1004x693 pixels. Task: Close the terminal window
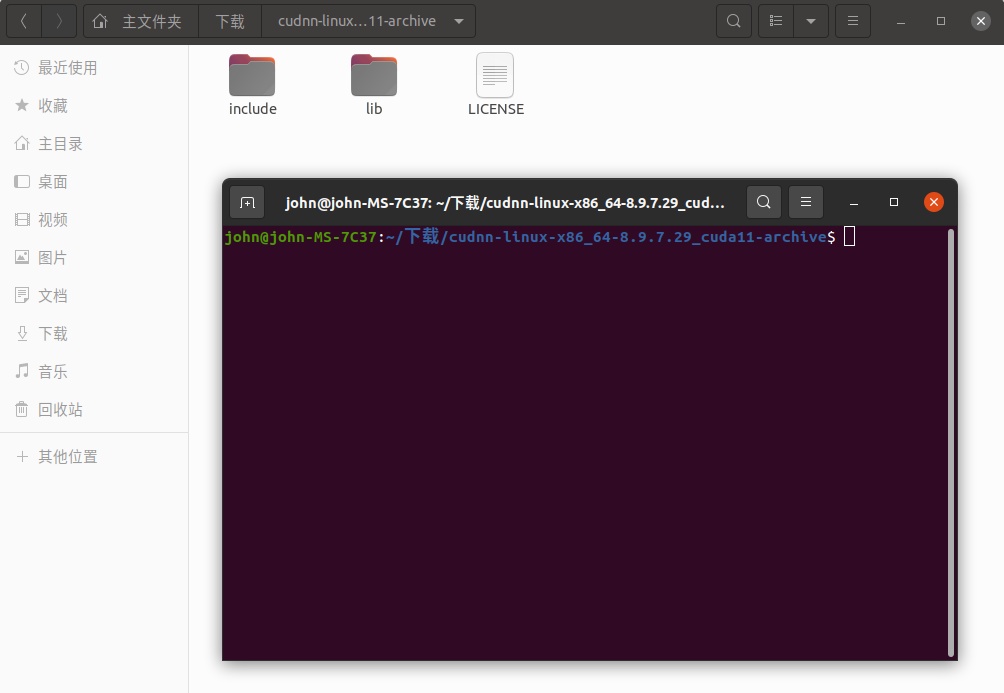coord(934,202)
